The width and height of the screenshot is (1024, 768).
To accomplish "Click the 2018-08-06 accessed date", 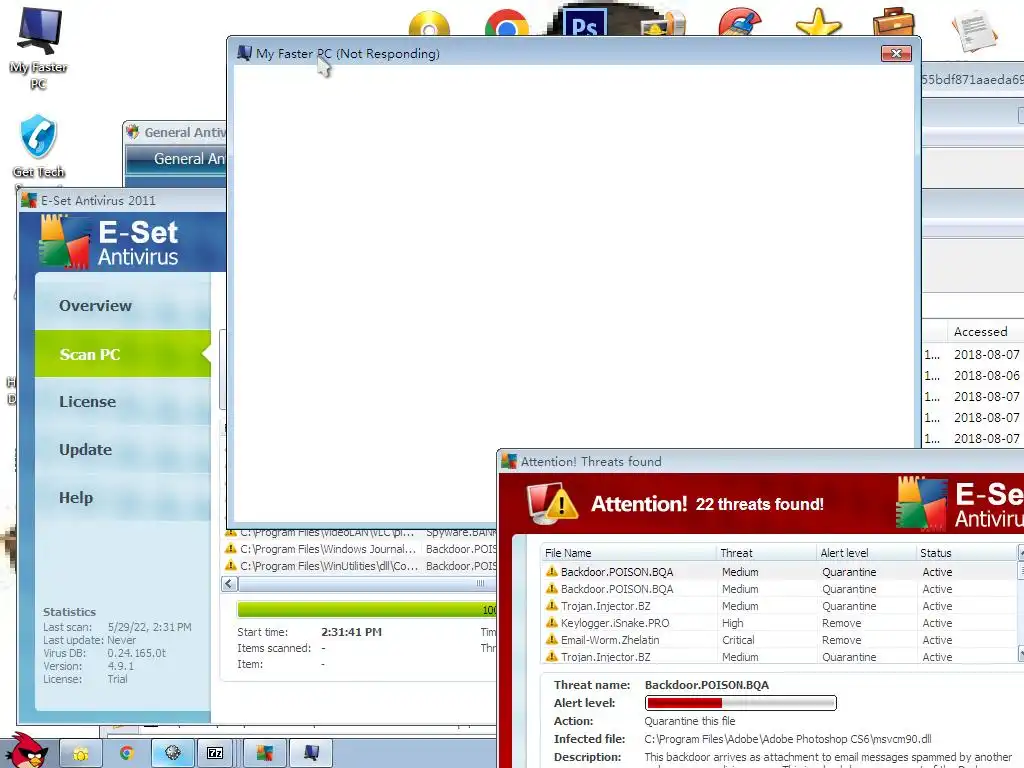I will tap(986, 376).
